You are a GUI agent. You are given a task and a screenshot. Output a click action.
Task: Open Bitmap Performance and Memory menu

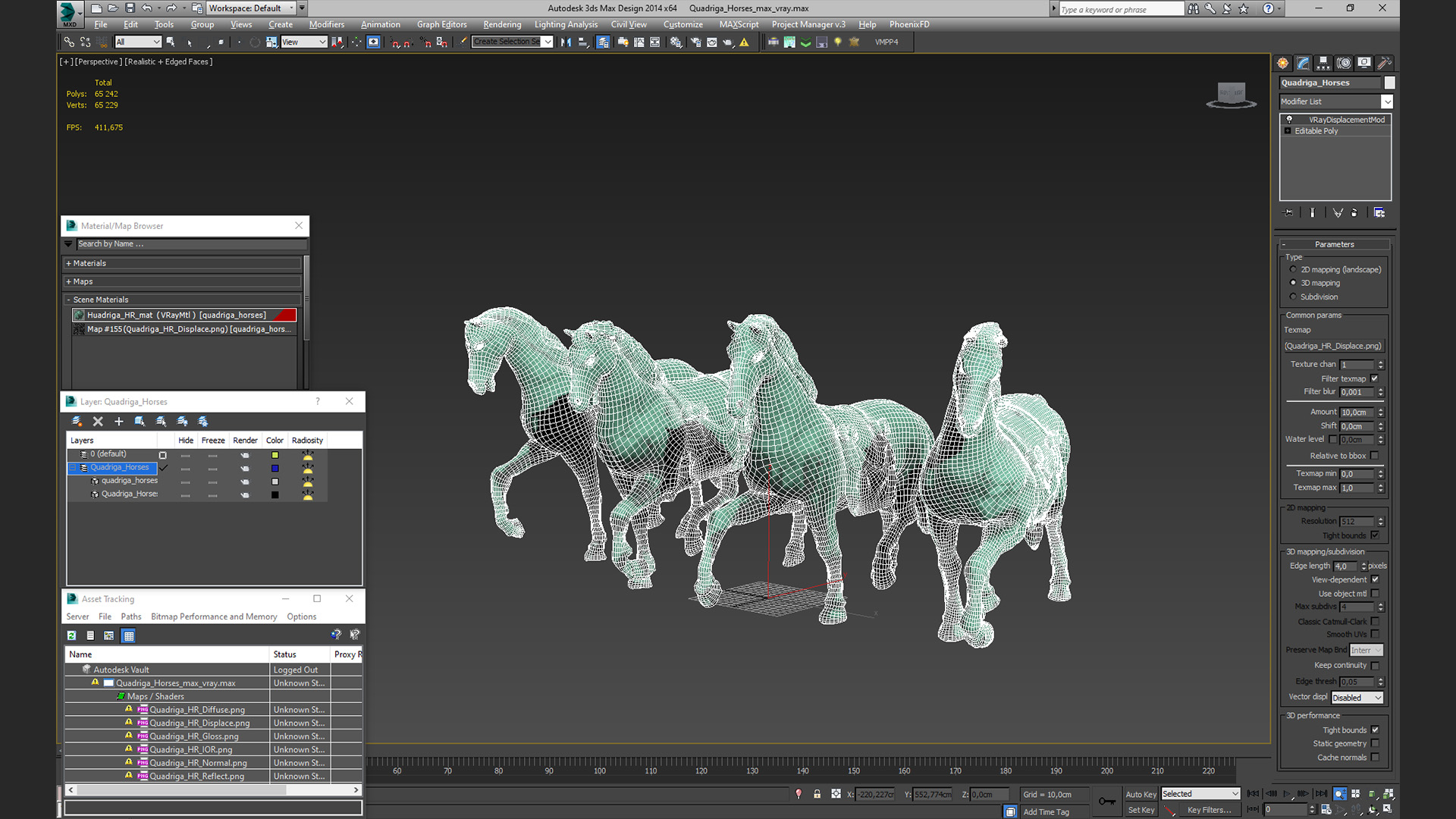(214, 617)
